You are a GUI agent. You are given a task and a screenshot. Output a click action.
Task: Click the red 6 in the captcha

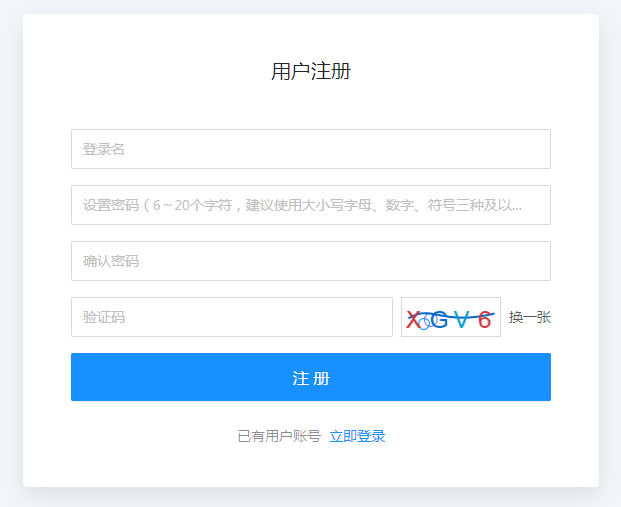484,320
